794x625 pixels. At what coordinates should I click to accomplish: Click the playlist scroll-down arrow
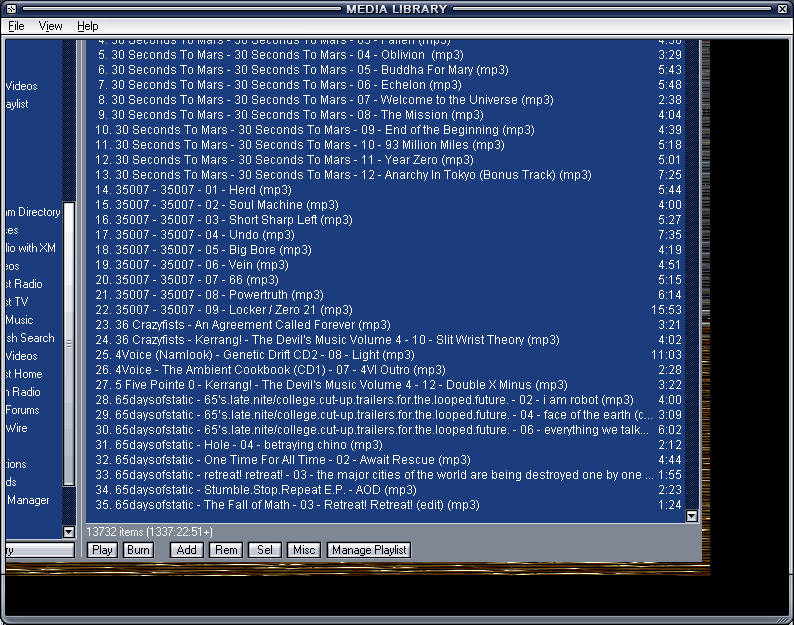692,516
